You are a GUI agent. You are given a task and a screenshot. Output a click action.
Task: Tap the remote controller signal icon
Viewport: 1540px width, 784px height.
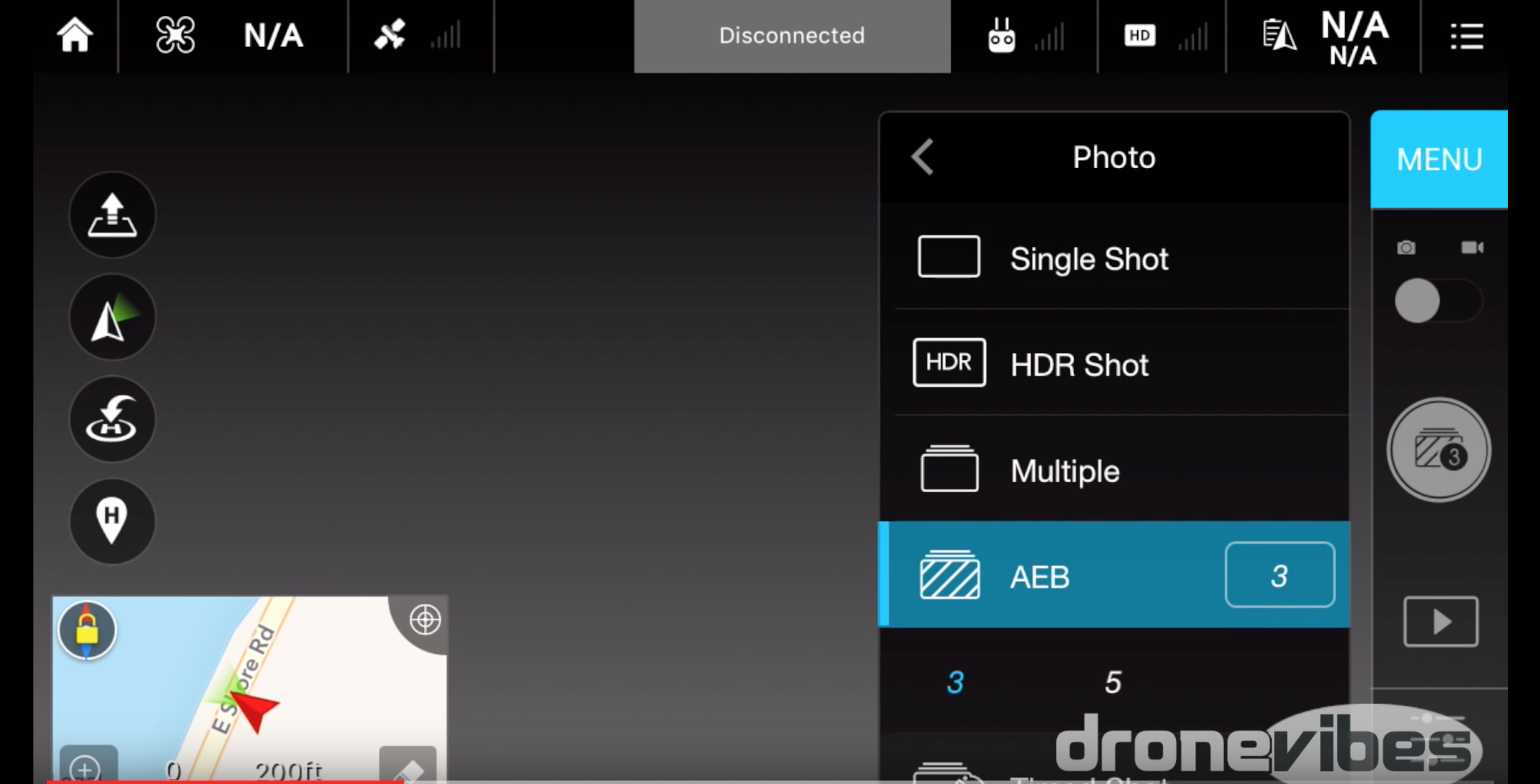point(1002,36)
